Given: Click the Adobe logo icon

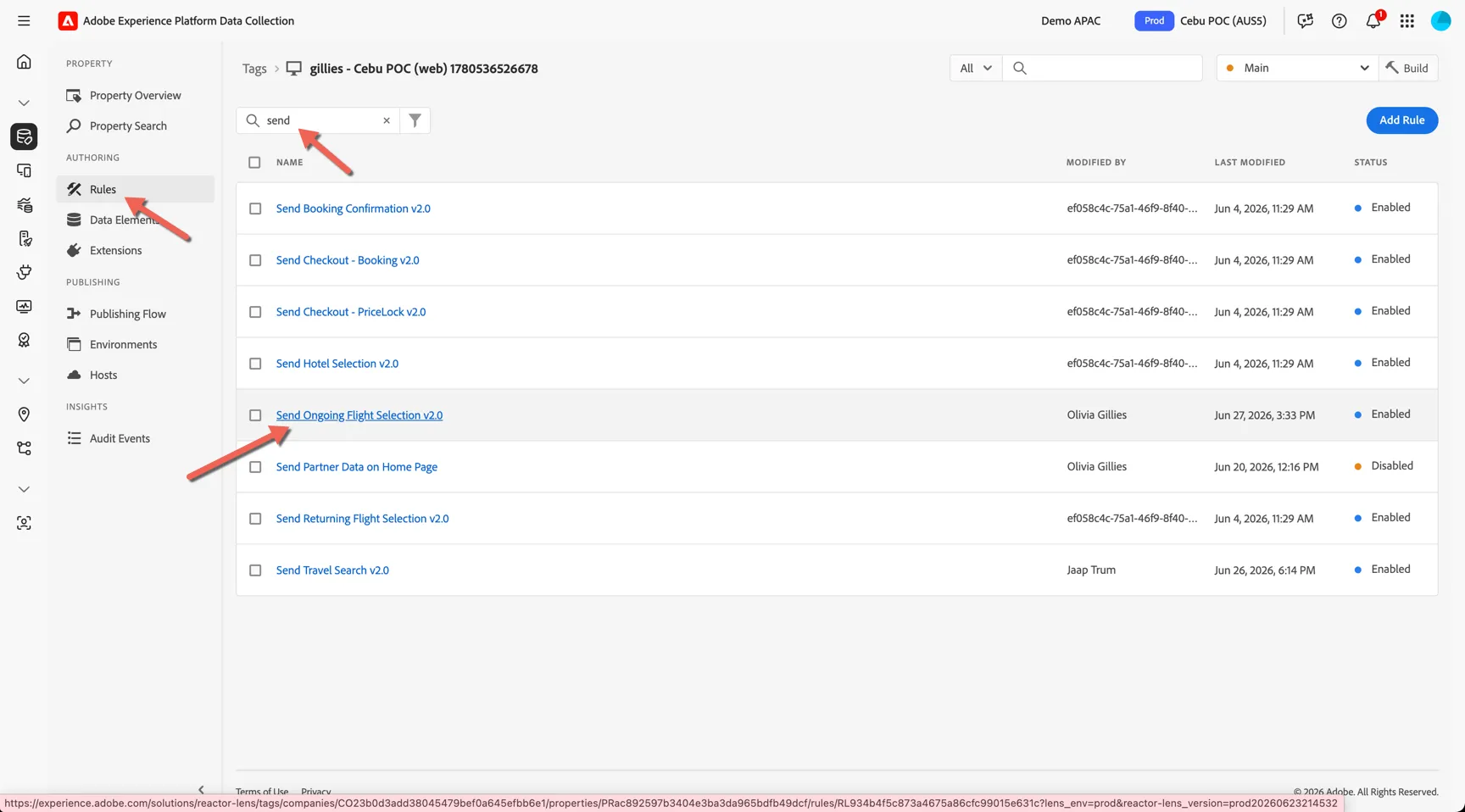Looking at the screenshot, I should 68,21.
